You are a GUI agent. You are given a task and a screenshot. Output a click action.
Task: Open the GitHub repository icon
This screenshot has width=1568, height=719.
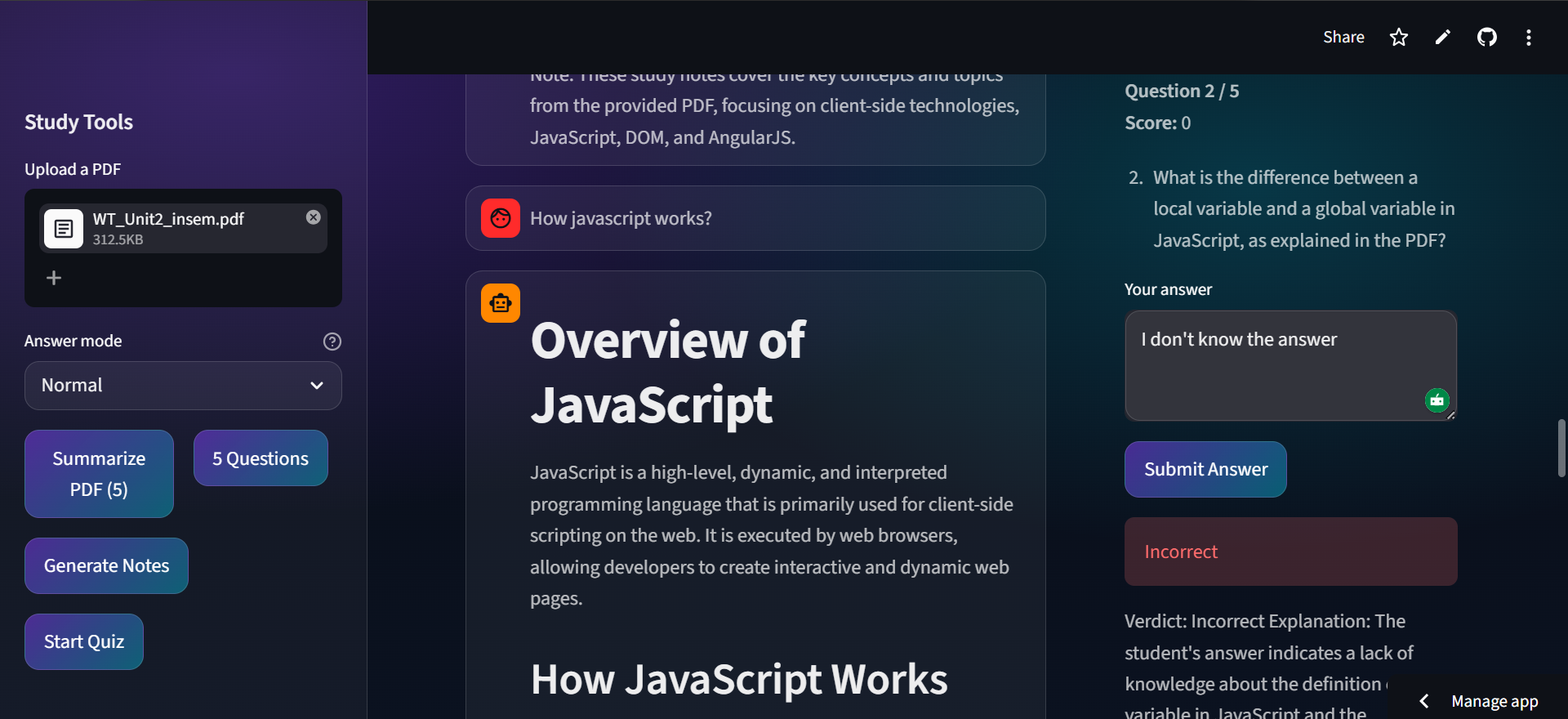(1487, 38)
